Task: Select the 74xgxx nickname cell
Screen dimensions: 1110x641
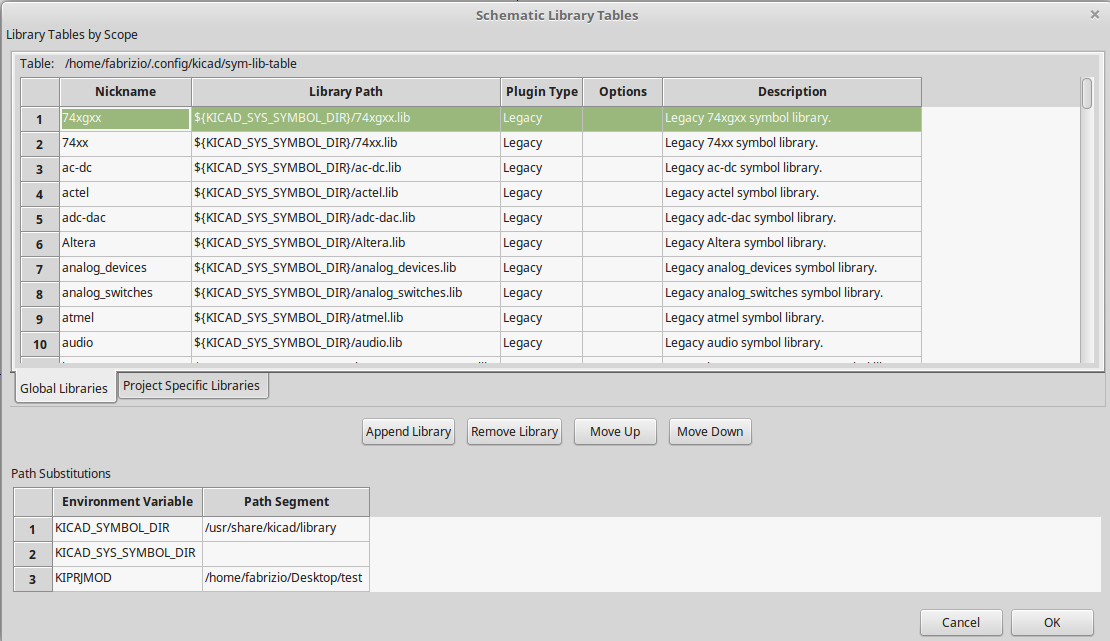Action: click(125, 118)
